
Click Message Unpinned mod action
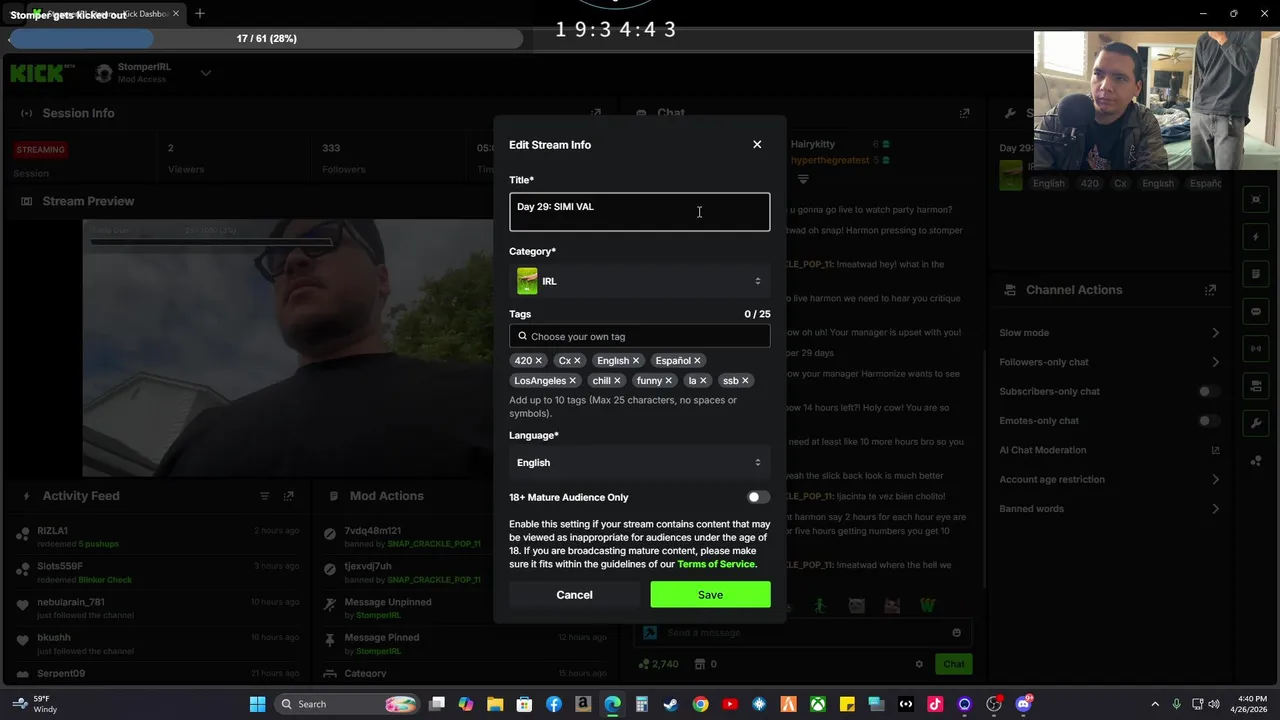[x=388, y=602]
